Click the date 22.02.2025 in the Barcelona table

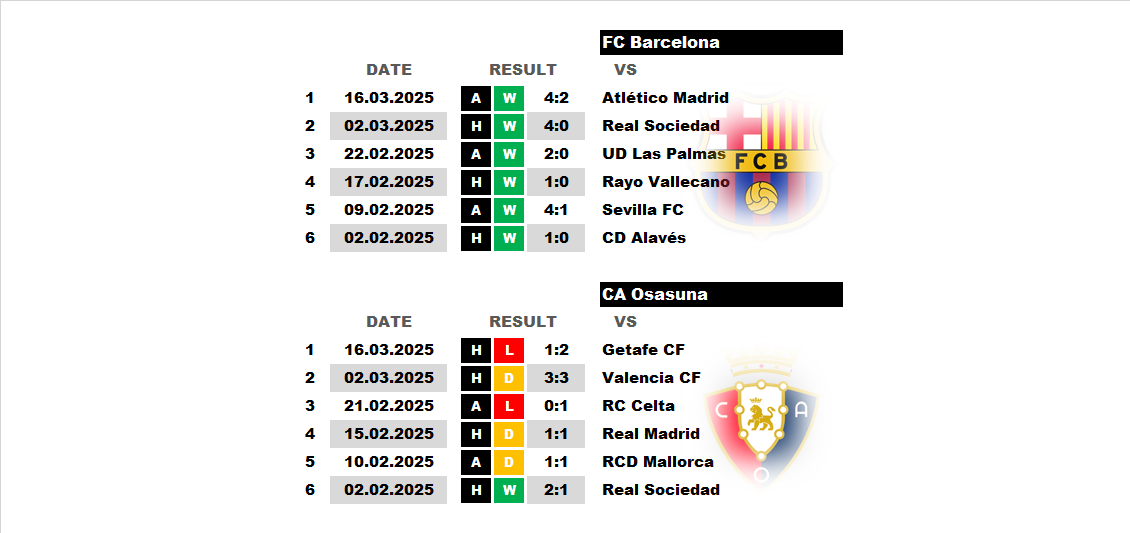(x=389, y=154)
